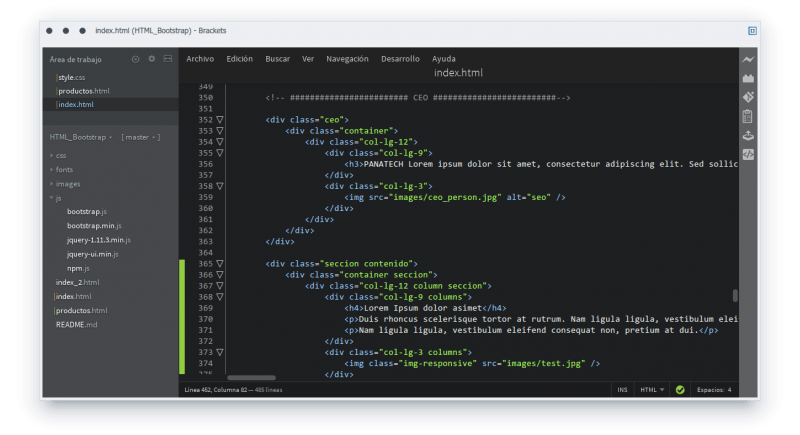Screen dimensions: 800x435
Task: Open README.md in file tree
Action: (77, 325)
